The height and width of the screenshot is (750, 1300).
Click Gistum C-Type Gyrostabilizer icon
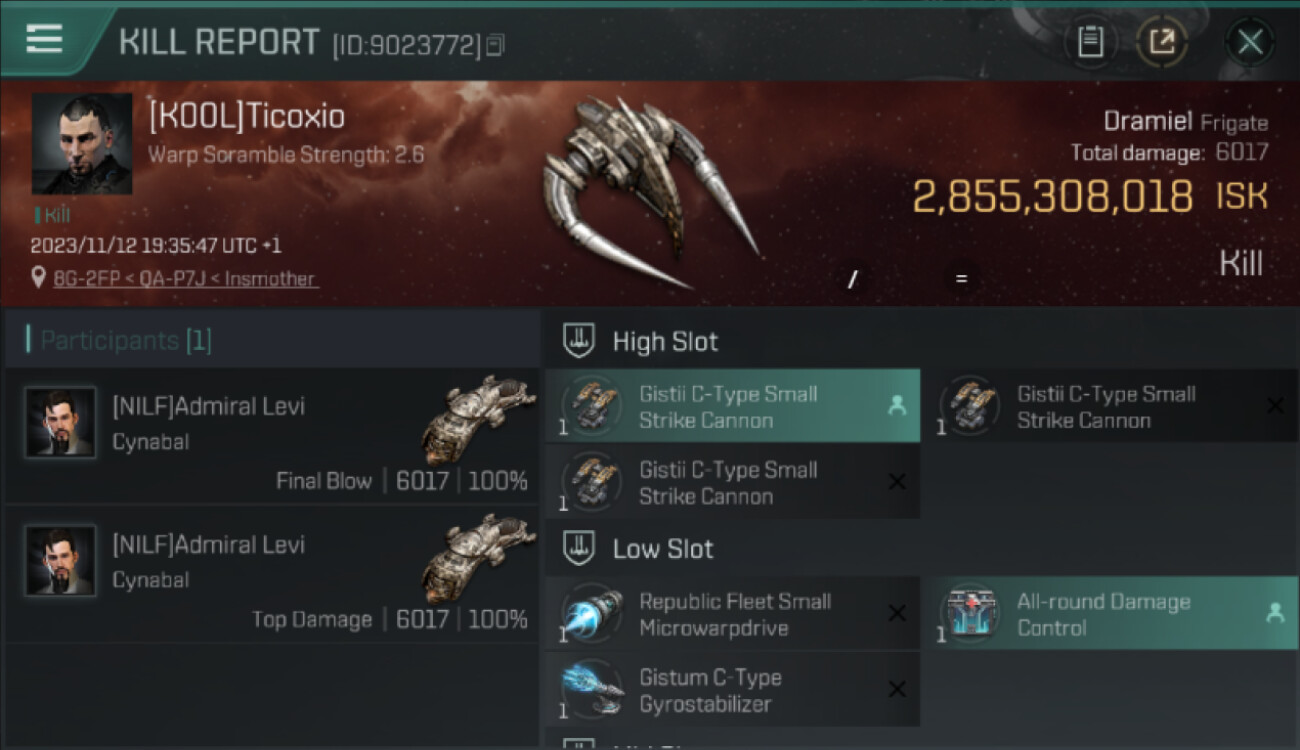pyautogui.click(x=593, y=689)
